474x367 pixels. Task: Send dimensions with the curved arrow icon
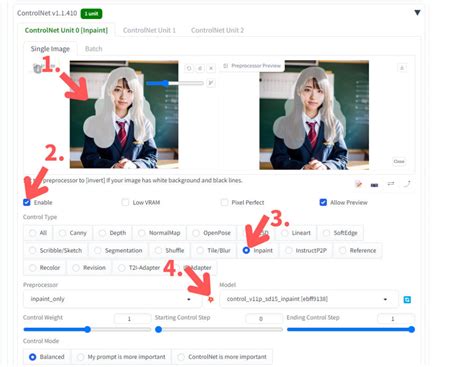407,184
